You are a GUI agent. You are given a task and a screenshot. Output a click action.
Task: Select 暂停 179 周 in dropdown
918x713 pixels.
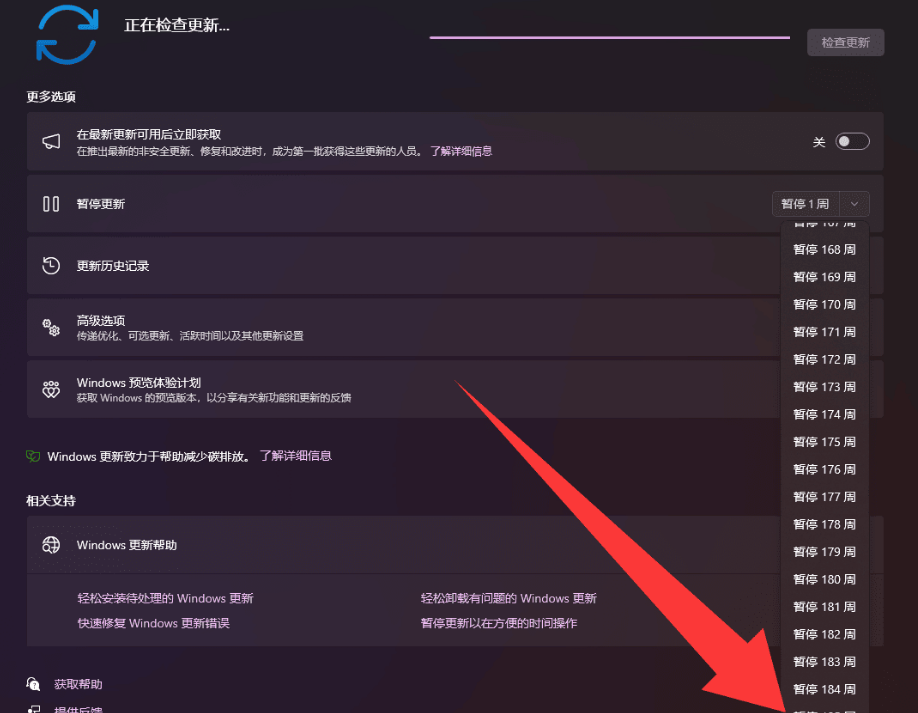[824, 553]
